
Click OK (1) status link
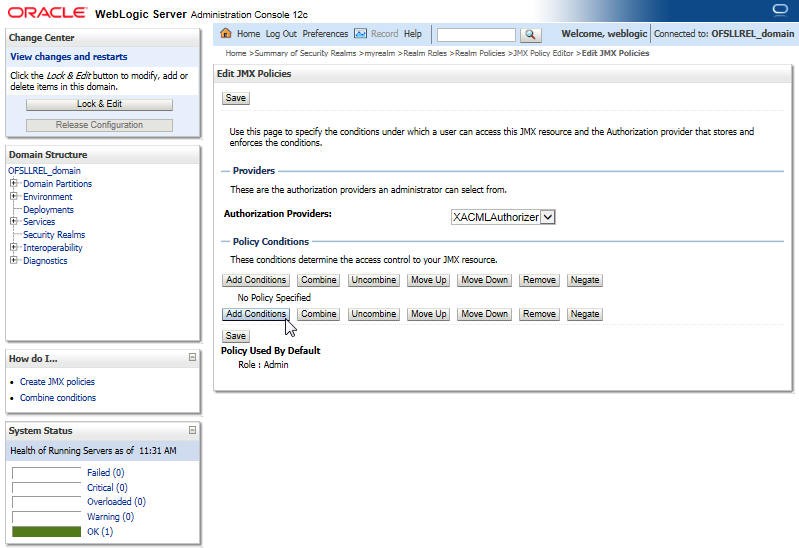[100, 532]
